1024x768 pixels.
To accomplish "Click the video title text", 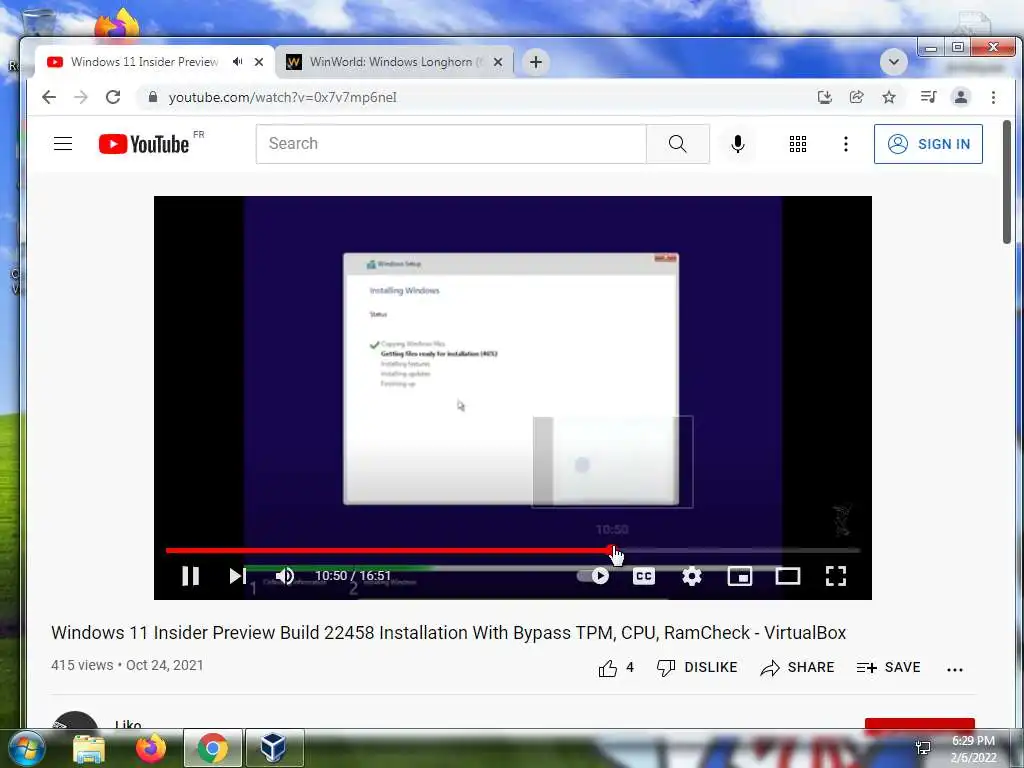I will coord(449,633).
